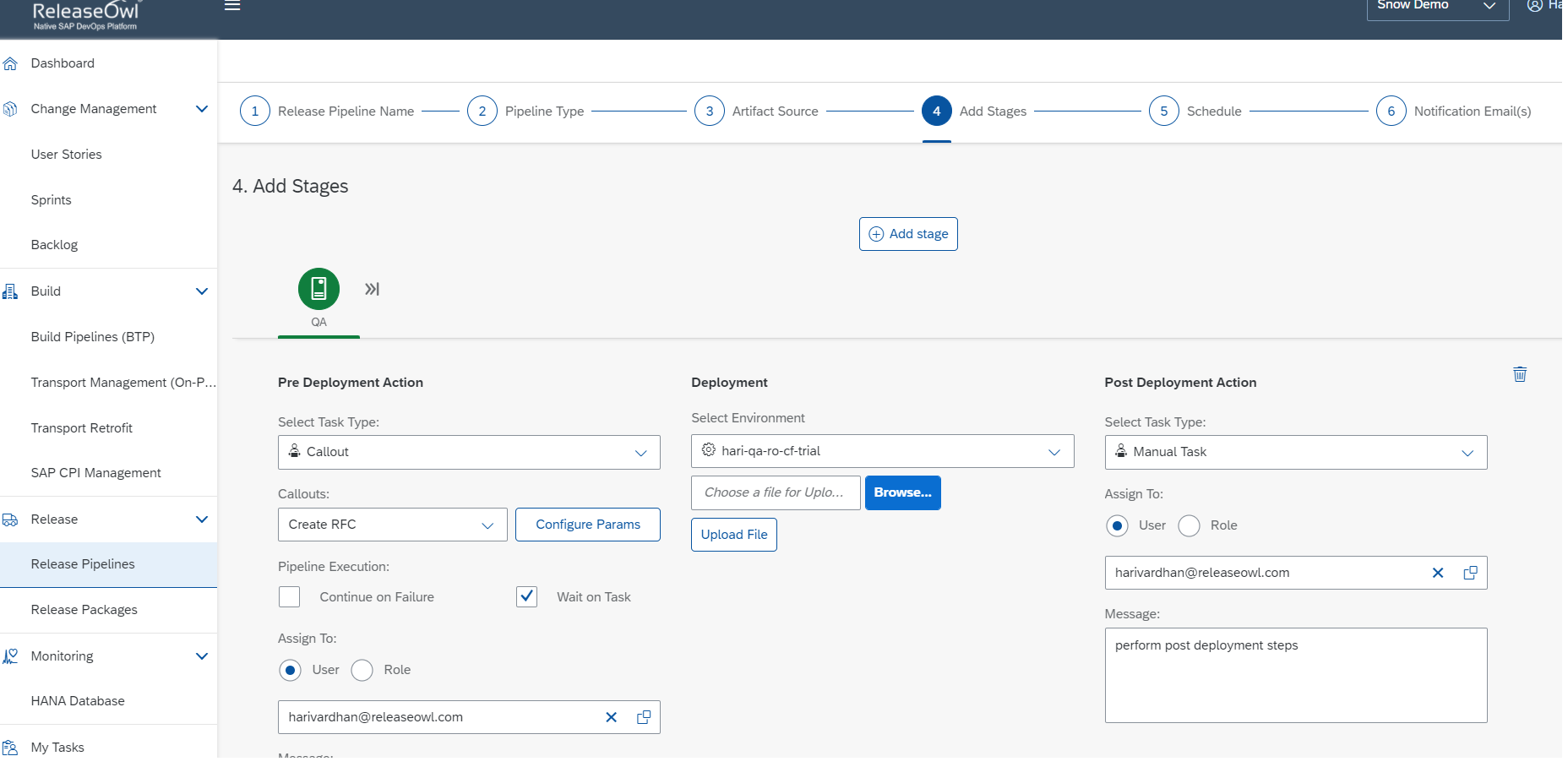Open the Callouts dropdown showing Create RFC
1568x767 pixels.
392,525
